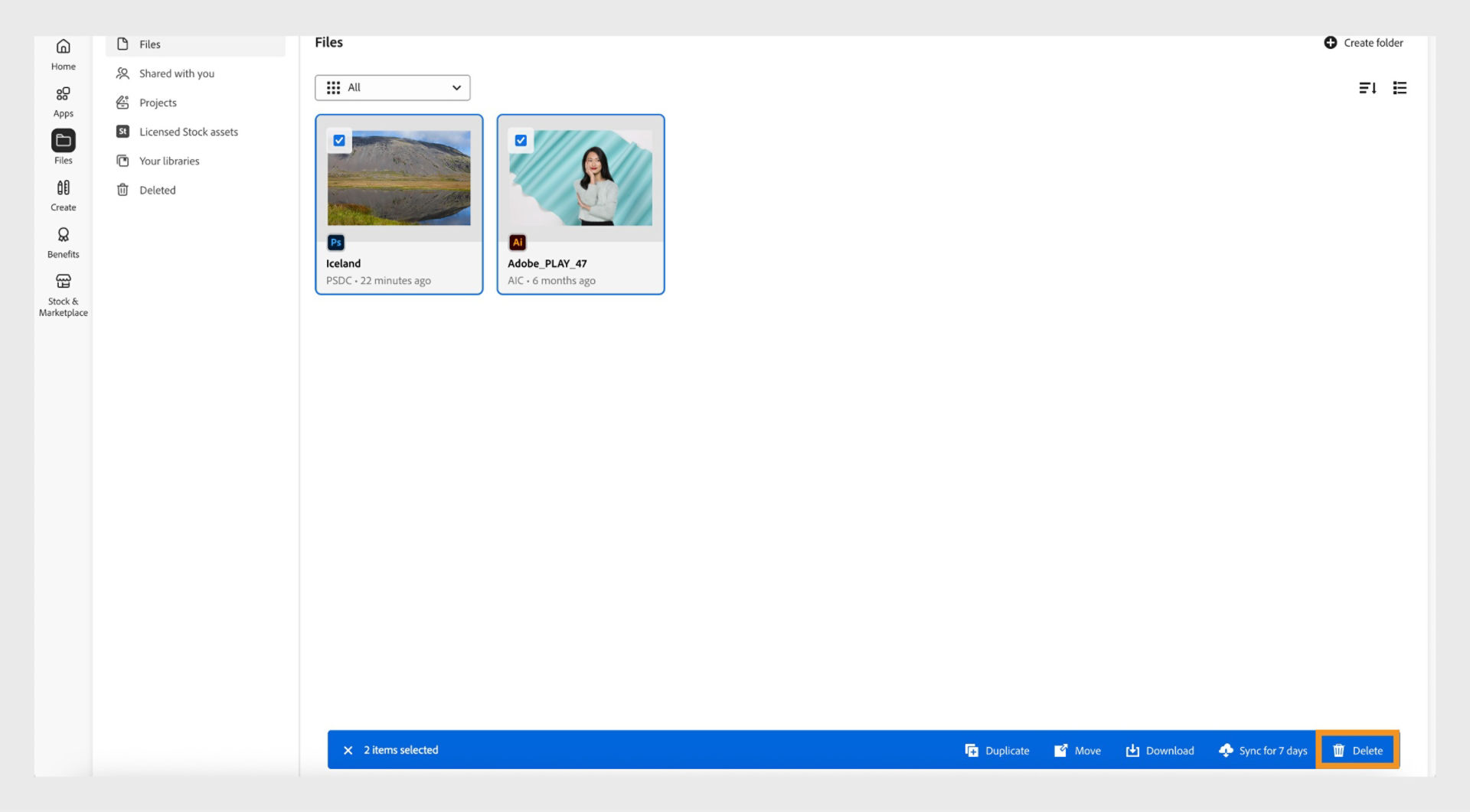Open the Create section
Screen dimensions: 1470x812
click(x=63, y=194)
